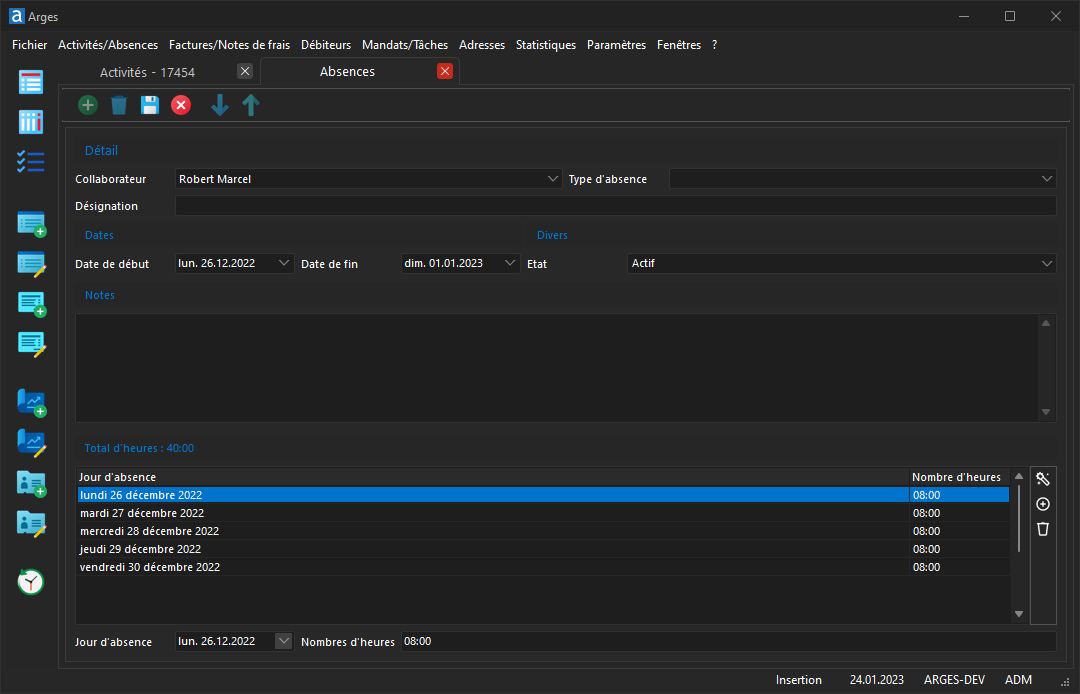Screen dimensions: 1080x694
Task: Open the Mandats/Tâches menu
Action: tap(405, 45)
